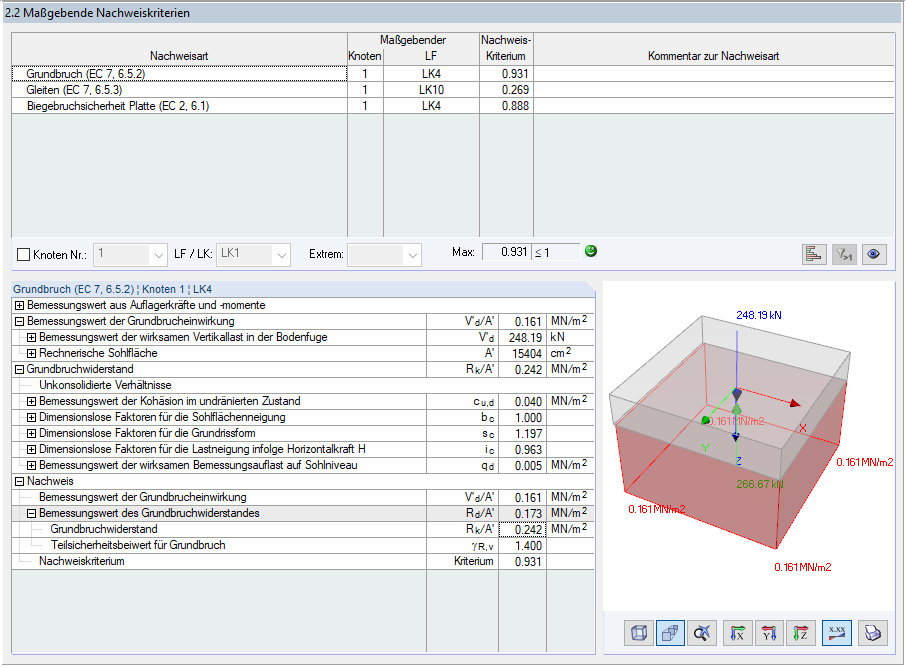This screenshot has height=667, width=906.
Task: Click Teilsicherheitsbeiwert für Grundbruch row
Action: tap(303, 546)
